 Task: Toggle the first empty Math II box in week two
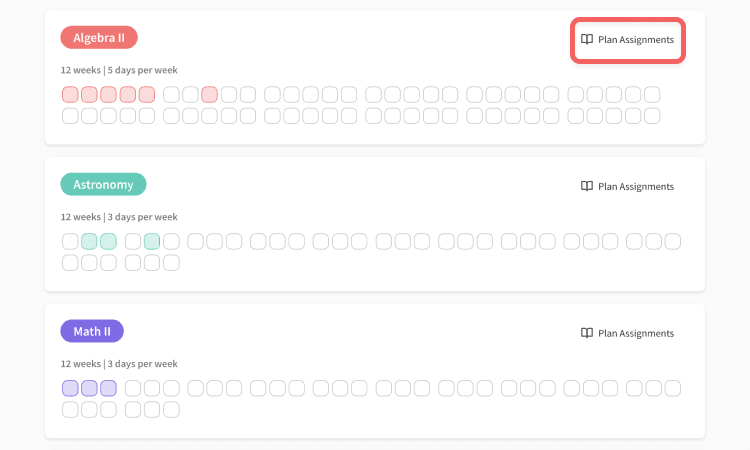coord(133,388)
